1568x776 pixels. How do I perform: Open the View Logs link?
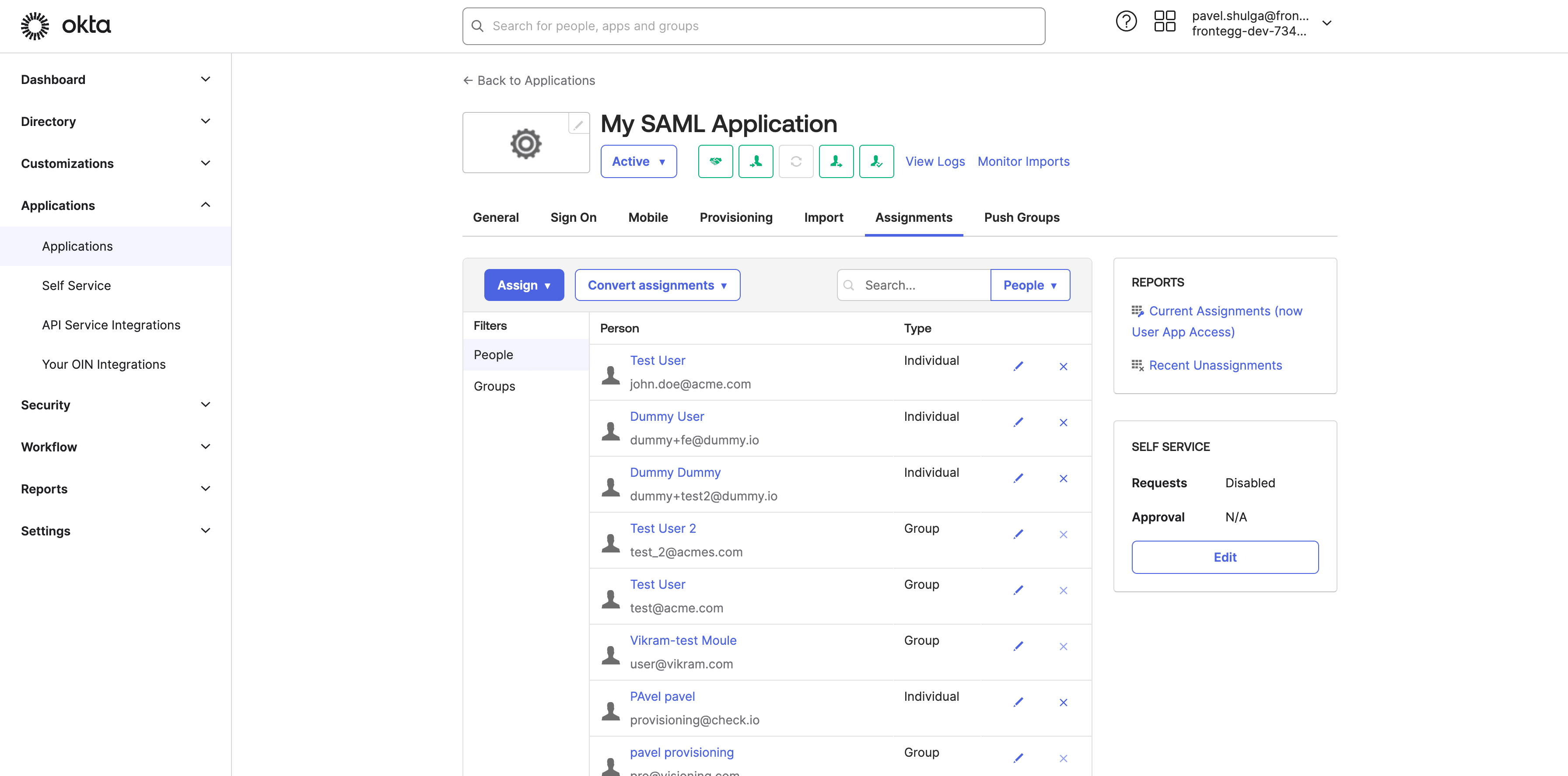tap(935, 161)
